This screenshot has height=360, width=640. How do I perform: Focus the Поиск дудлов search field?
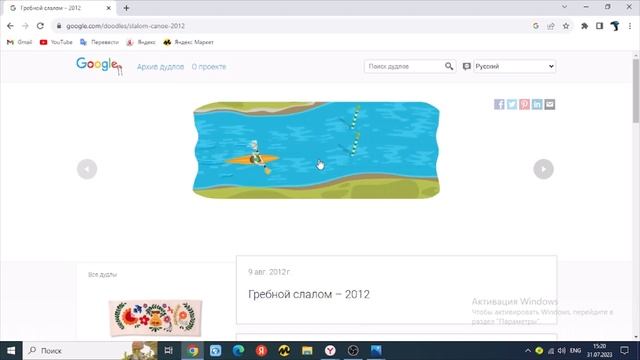click(x=404, y=66)
